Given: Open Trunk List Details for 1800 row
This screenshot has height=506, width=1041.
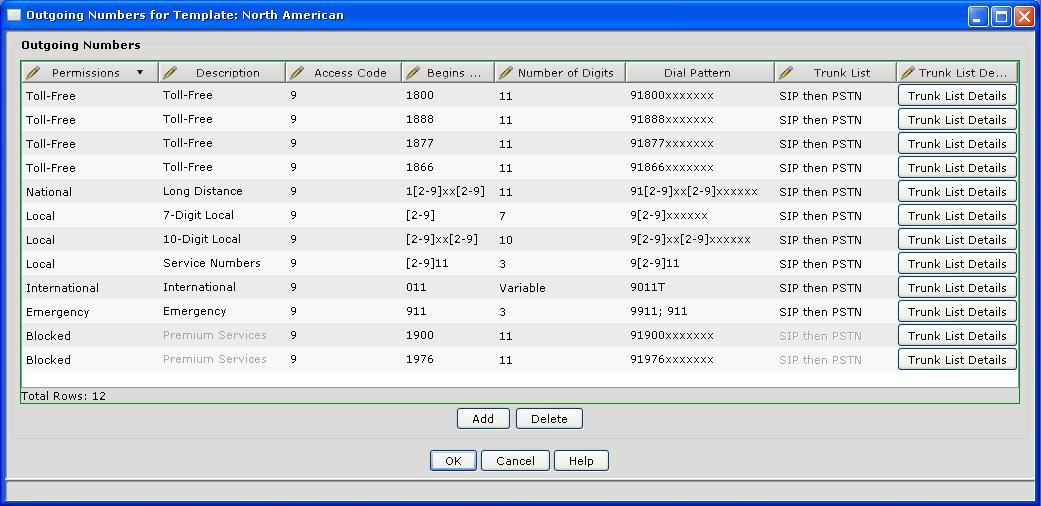Looking at the screenshot, I should (957, 96).
